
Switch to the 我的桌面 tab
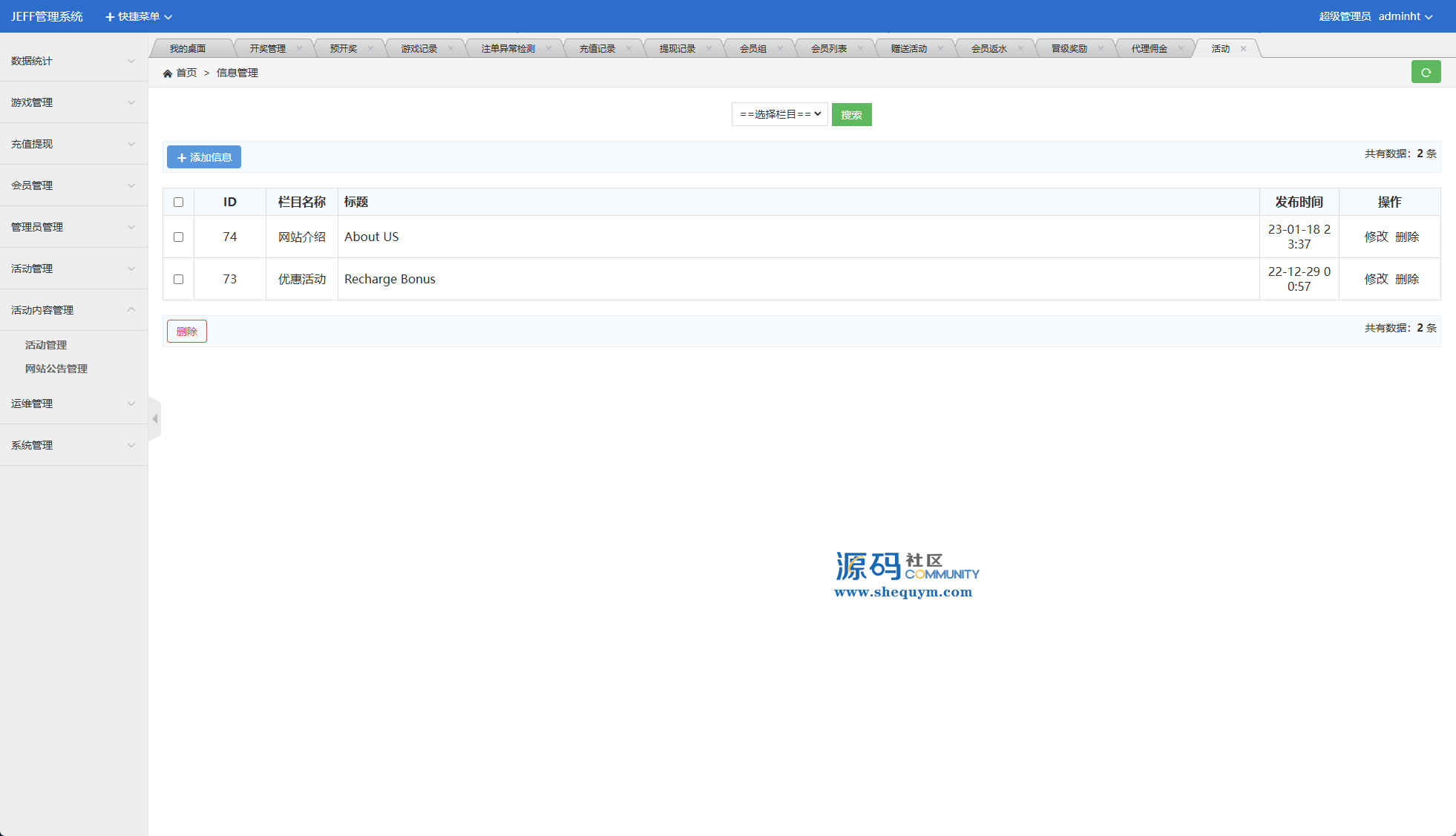188,49
